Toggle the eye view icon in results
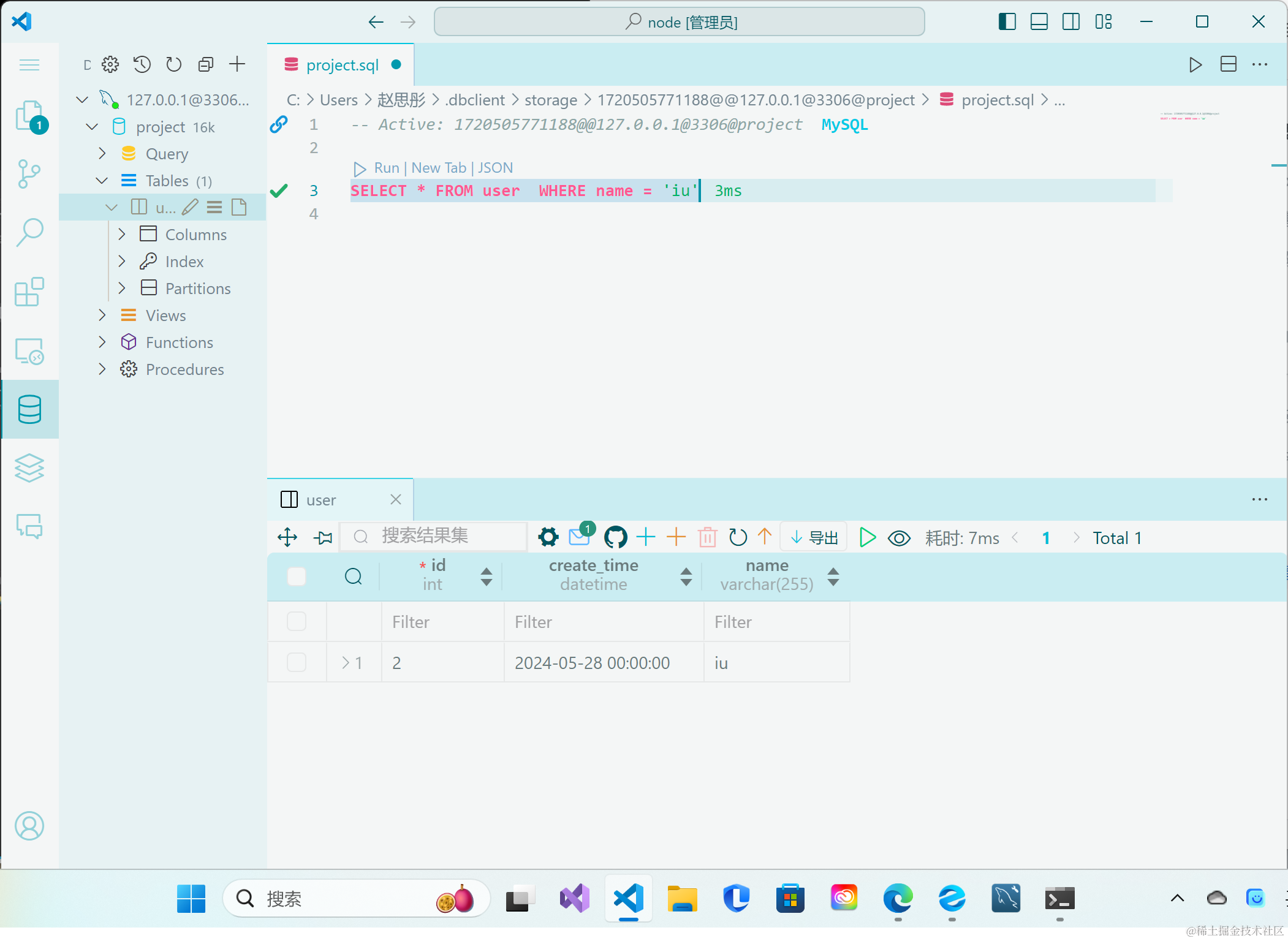The width and height of the screenshot is (1288, 941). coord(899,538)
